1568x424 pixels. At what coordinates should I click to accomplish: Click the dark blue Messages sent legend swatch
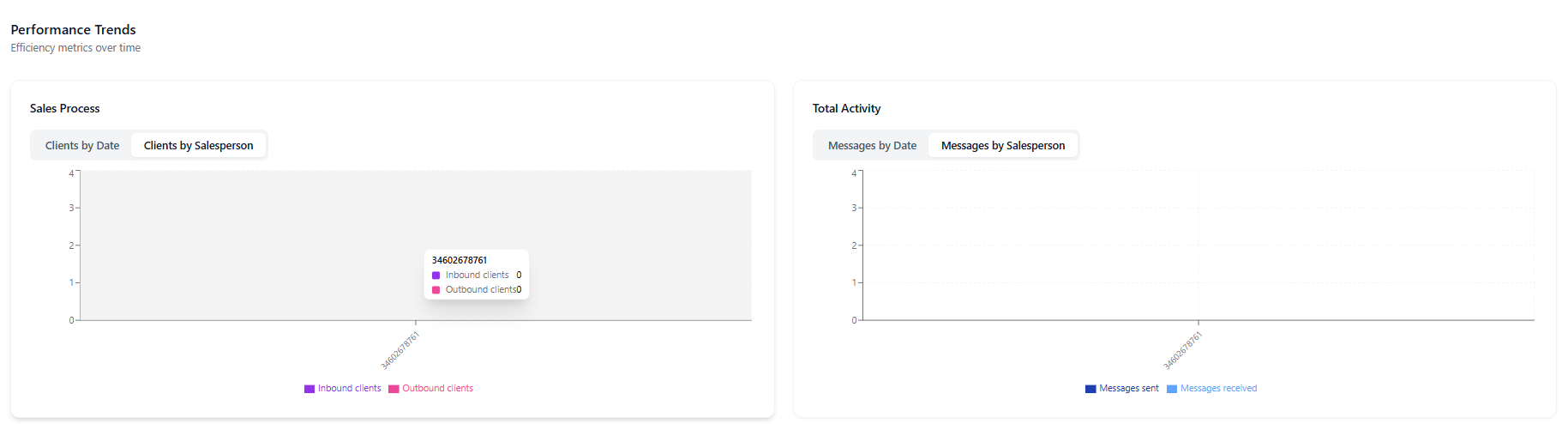click(x=1090, y=389)
